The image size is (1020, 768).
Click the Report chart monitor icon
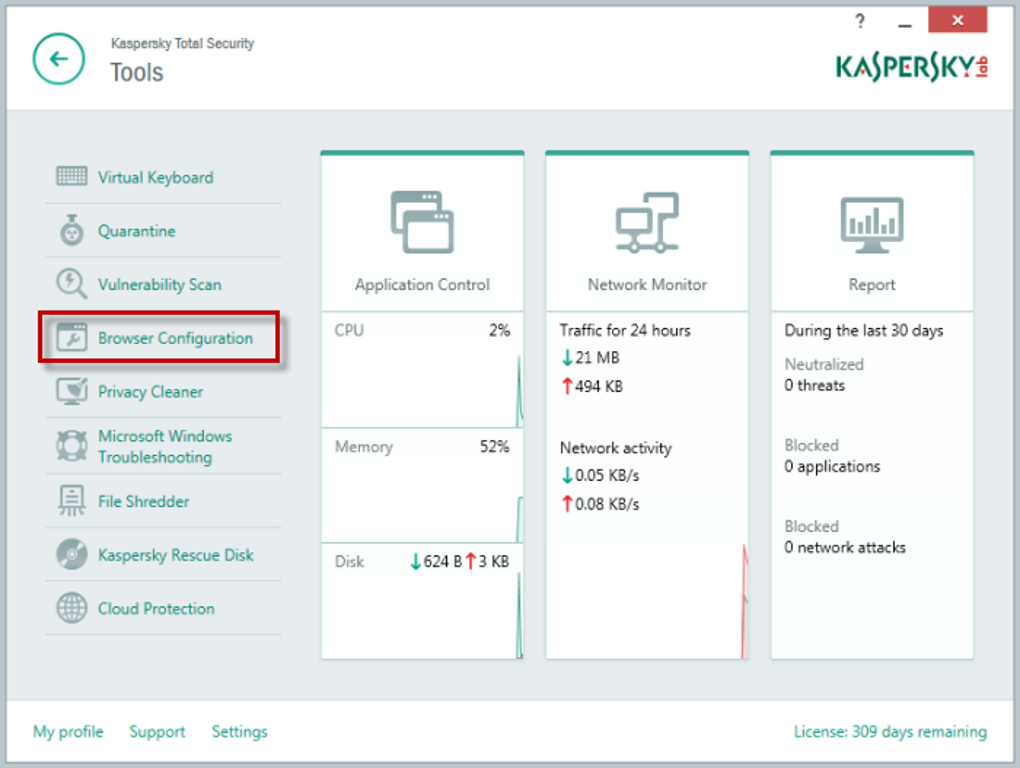[872, 224]
